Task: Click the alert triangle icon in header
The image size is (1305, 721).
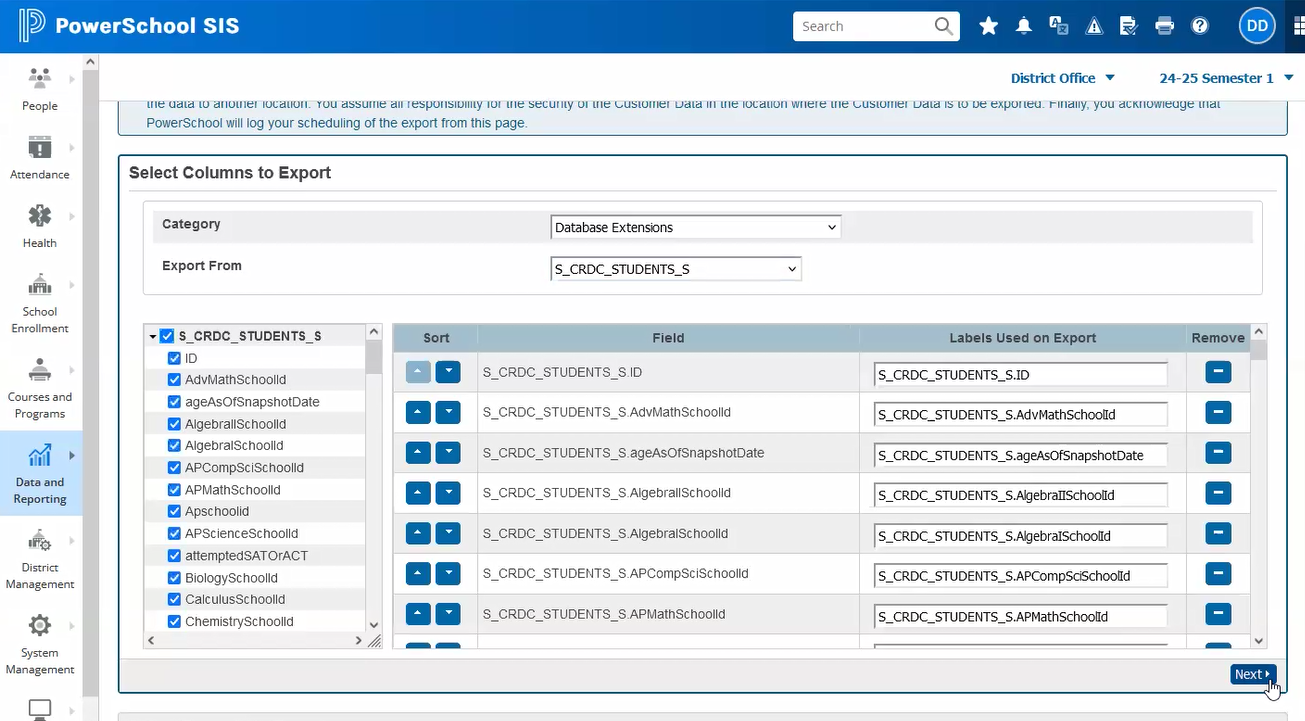Action: [x=1094, y=27]
